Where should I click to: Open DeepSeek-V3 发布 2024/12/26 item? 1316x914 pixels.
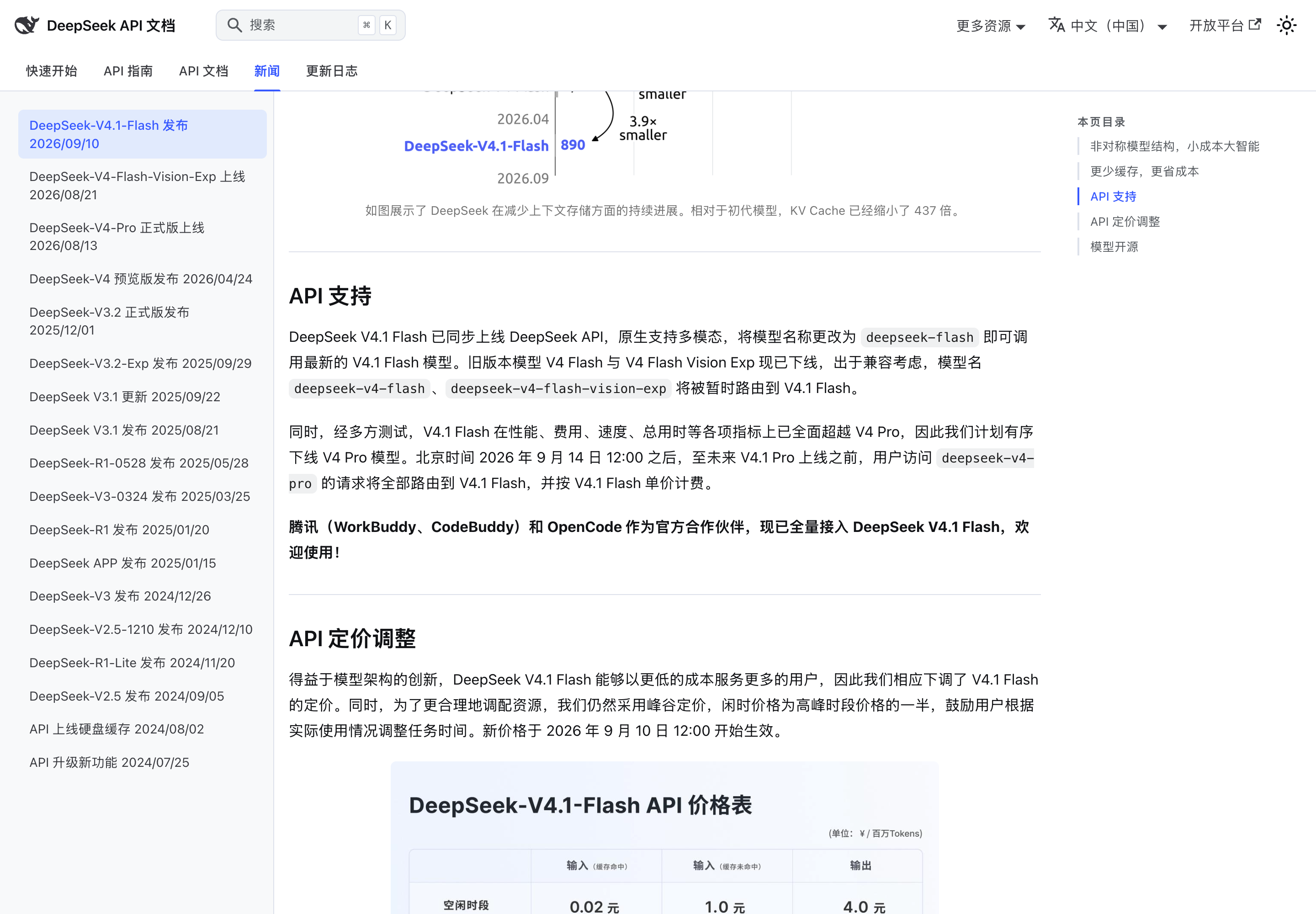143,596
